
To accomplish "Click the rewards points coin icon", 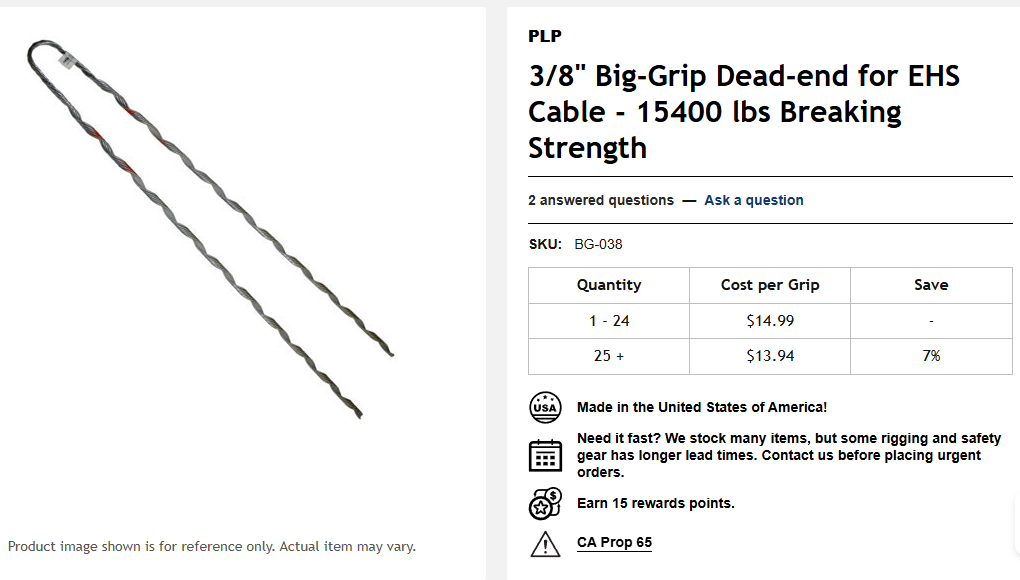I will pos(544,503).
